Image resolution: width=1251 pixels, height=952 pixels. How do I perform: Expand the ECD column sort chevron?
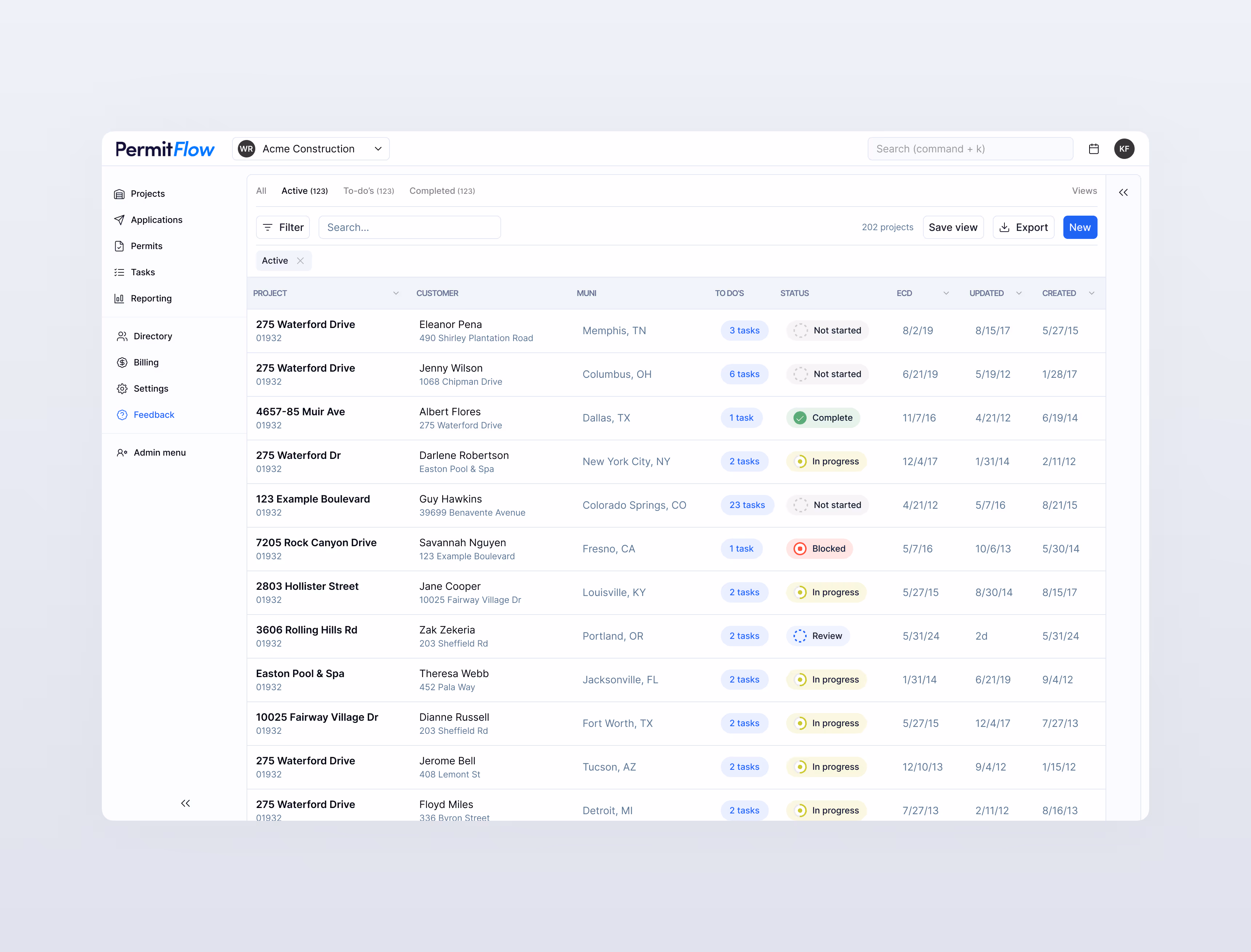tap(946, 293)
